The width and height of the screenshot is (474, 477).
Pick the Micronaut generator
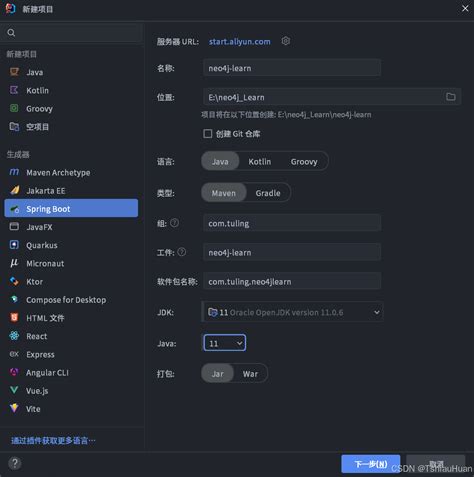71,263
